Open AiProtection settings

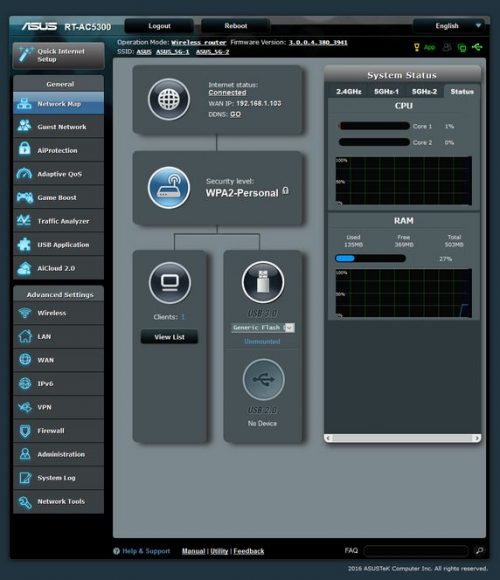pyautogui.click(x=58, y=150)
